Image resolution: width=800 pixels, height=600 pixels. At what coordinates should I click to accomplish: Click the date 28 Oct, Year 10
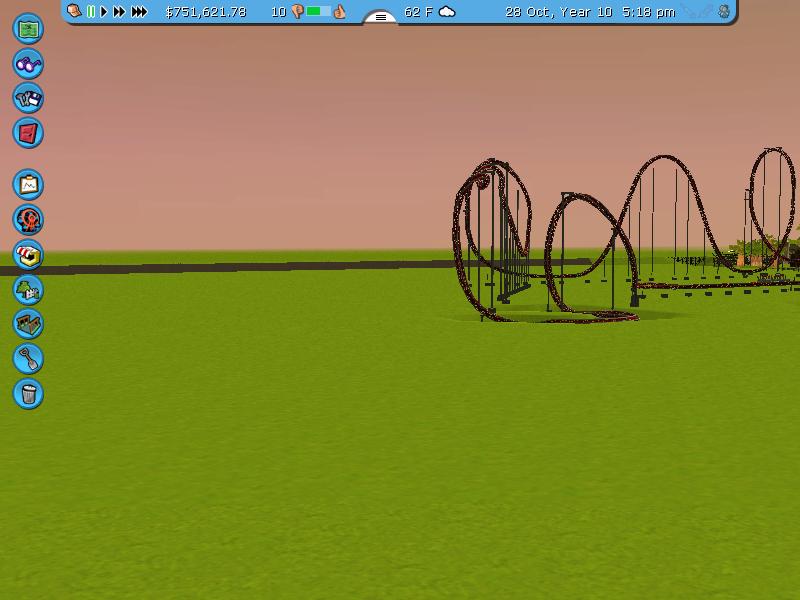point(558,12)
